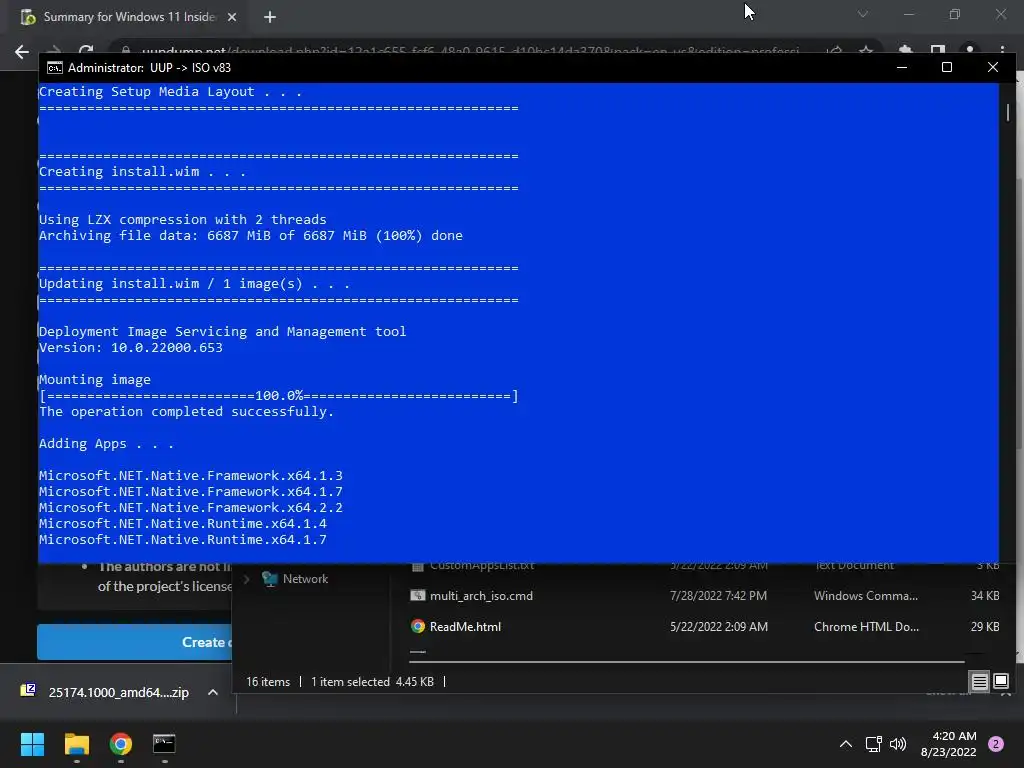Click the Chrome side panel icon
The image size is (1024, 768).
938,50
